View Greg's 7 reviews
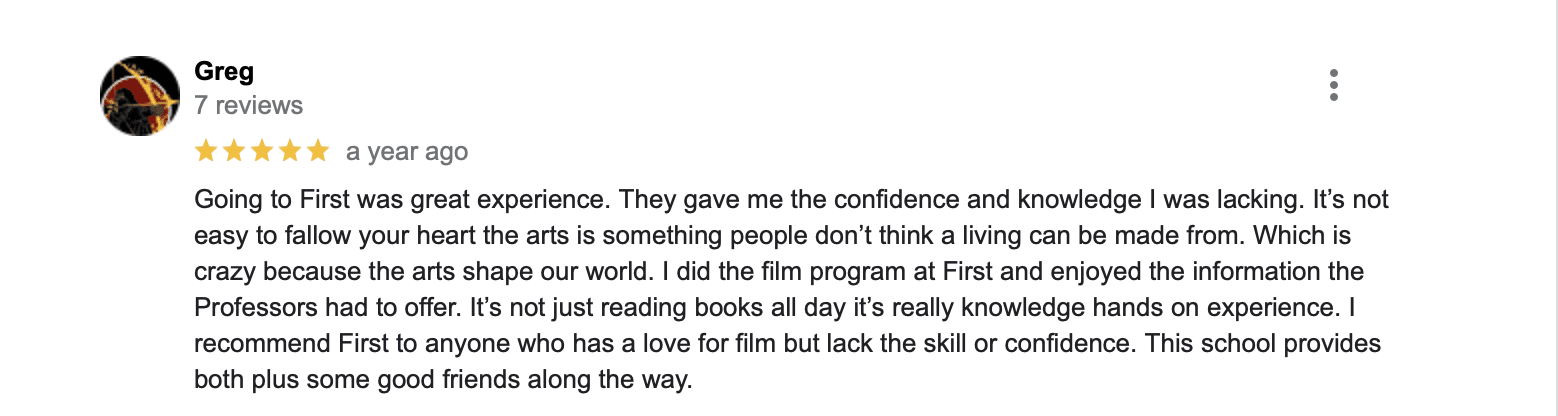The width and height of the screenshot is (1558, 416). tap(248, 105)
